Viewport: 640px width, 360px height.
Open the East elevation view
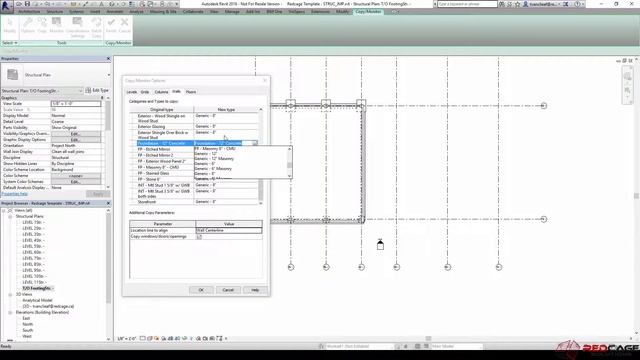point(26,318)
